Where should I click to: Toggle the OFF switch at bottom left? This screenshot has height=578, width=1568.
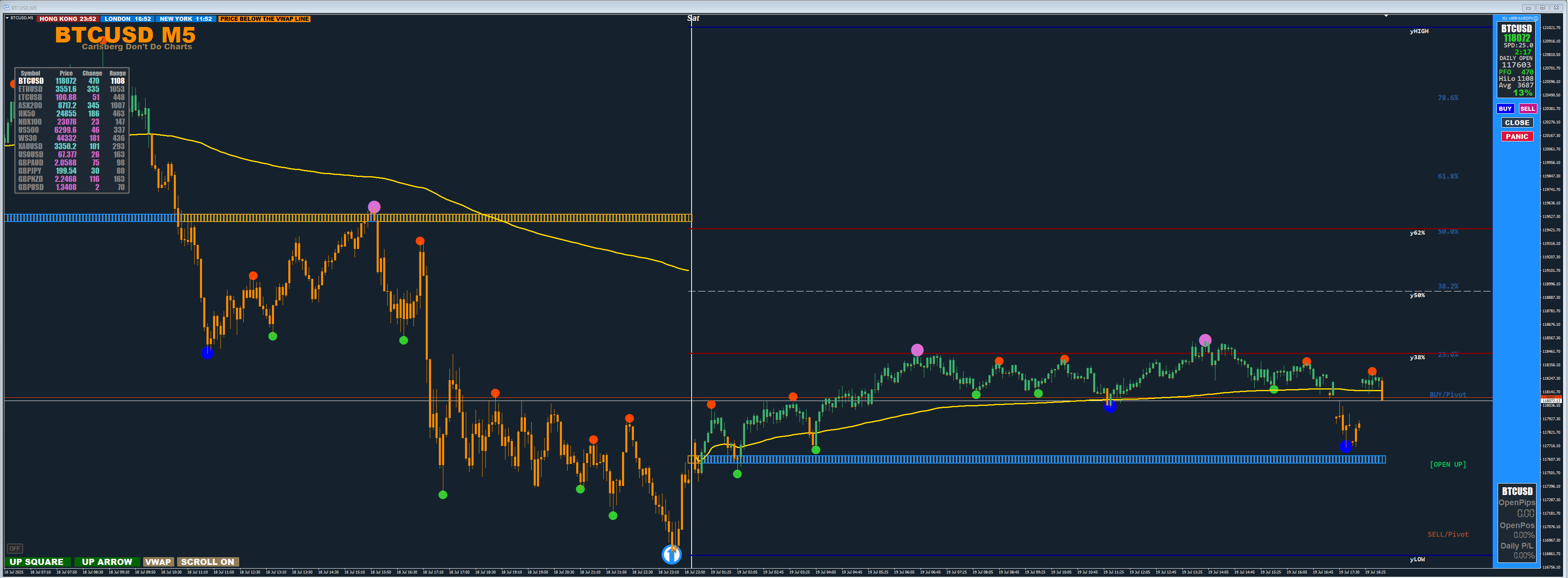click(15, 549)
